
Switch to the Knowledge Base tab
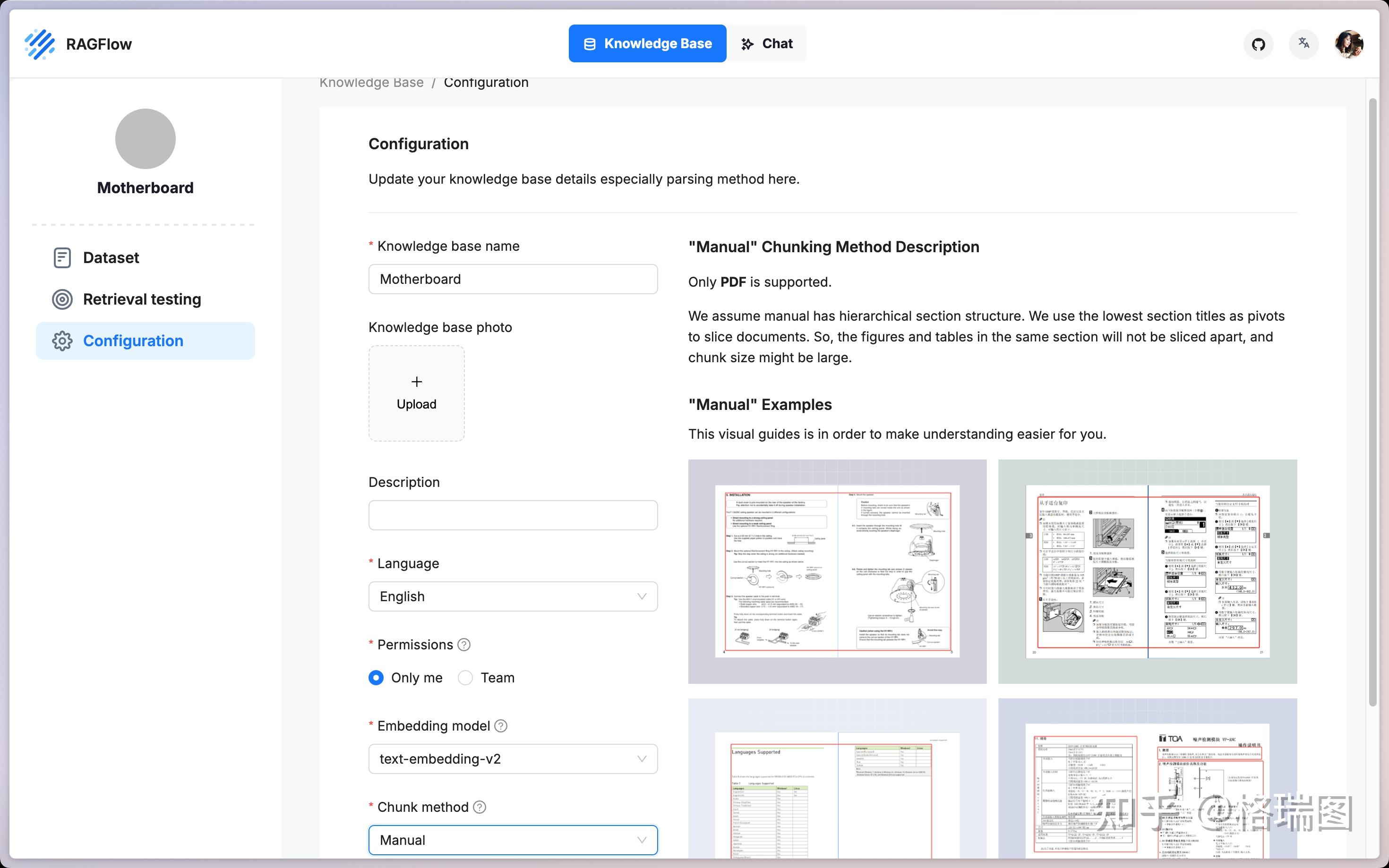tap(647, 43)
